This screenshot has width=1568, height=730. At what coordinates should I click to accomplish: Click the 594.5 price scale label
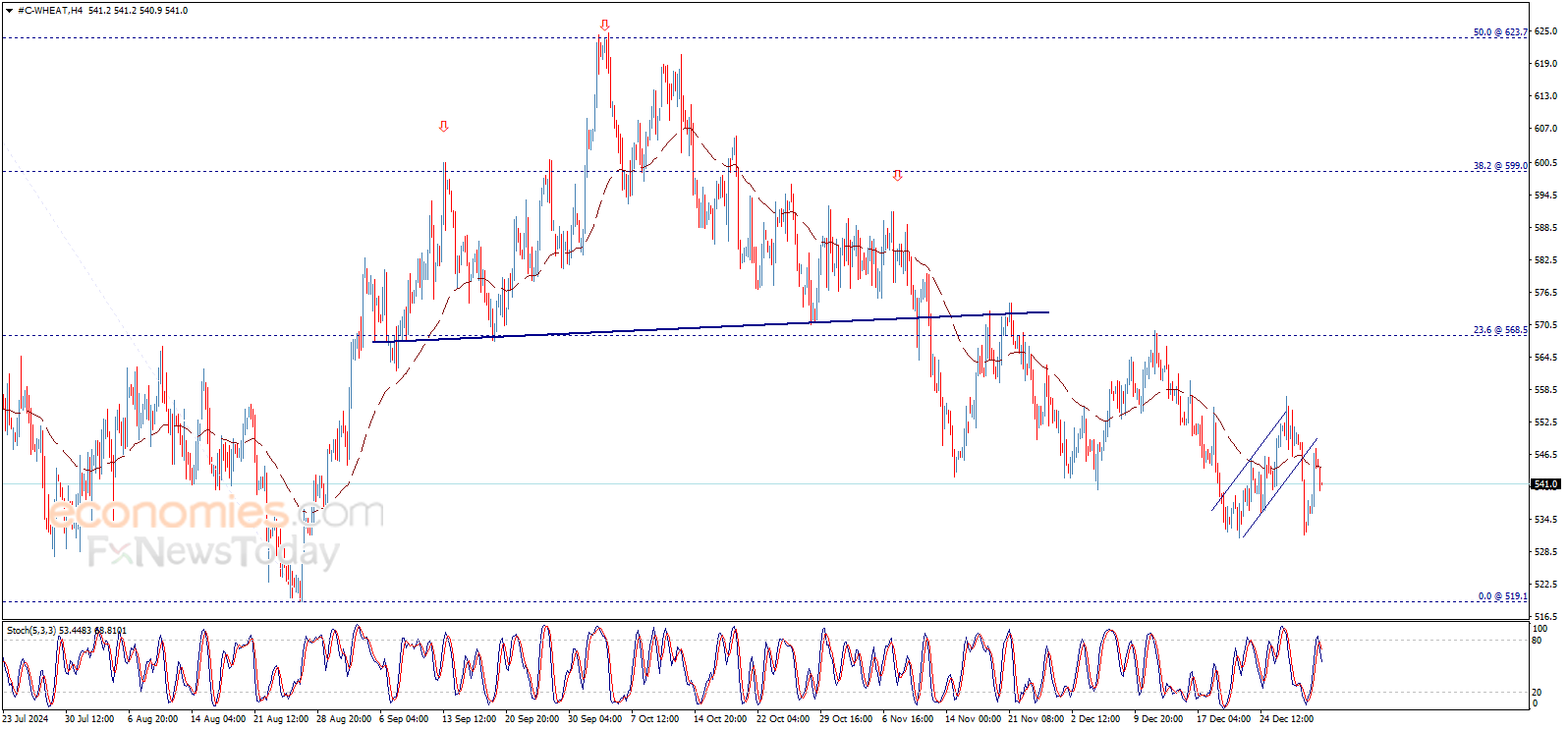coord(1545,196)
